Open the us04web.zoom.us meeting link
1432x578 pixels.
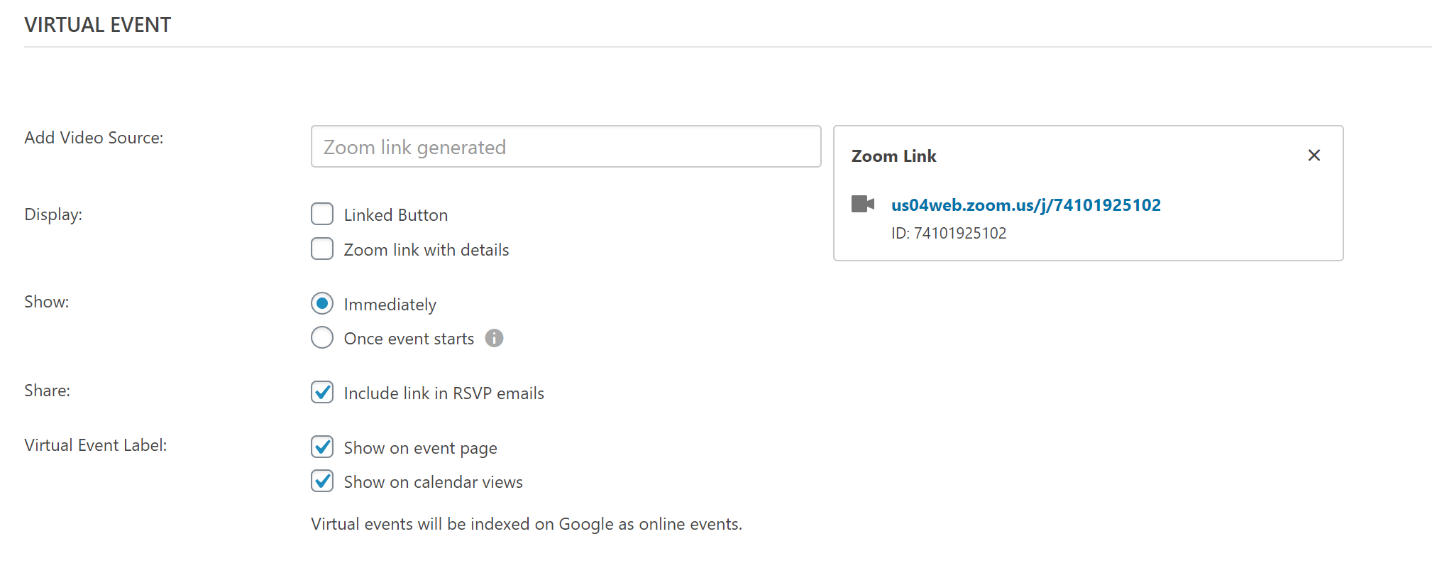[1025, 205]
